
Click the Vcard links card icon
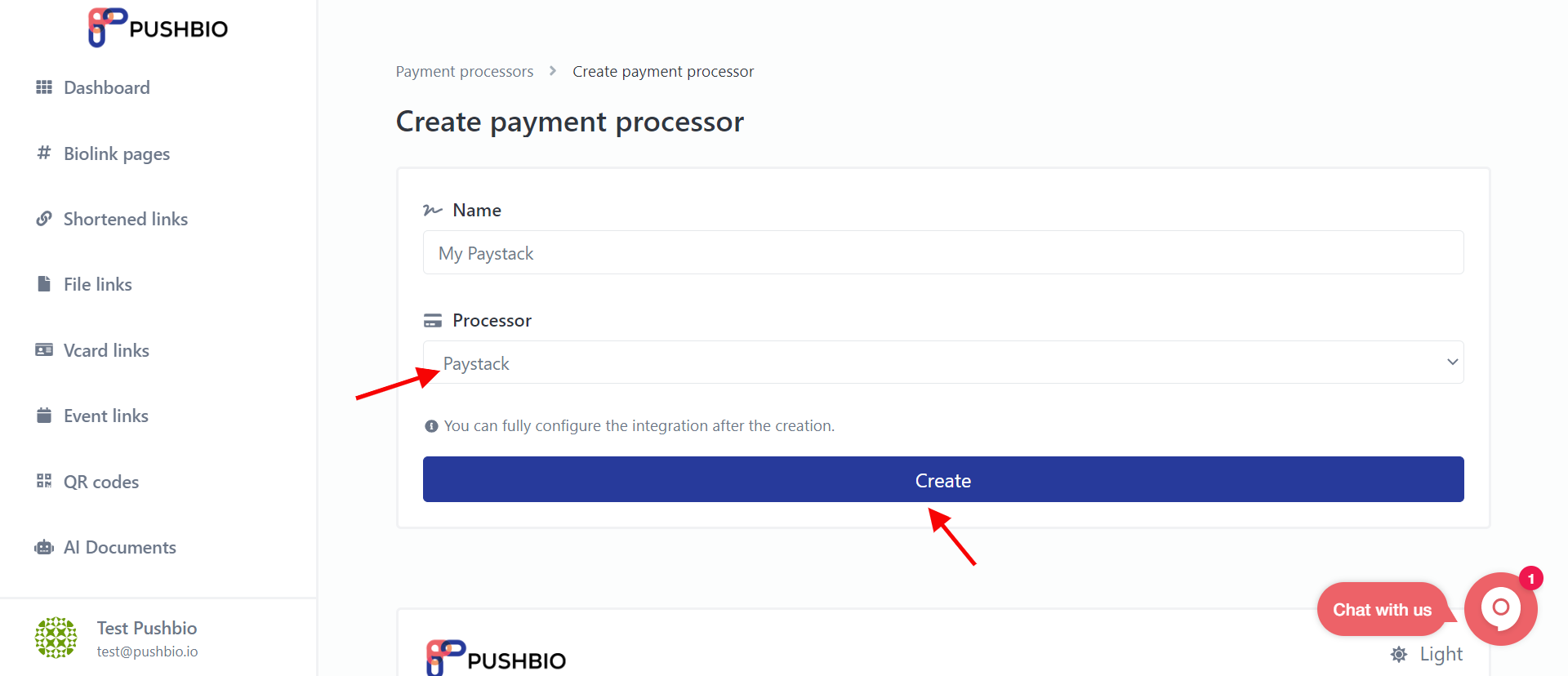click(44, 350)
